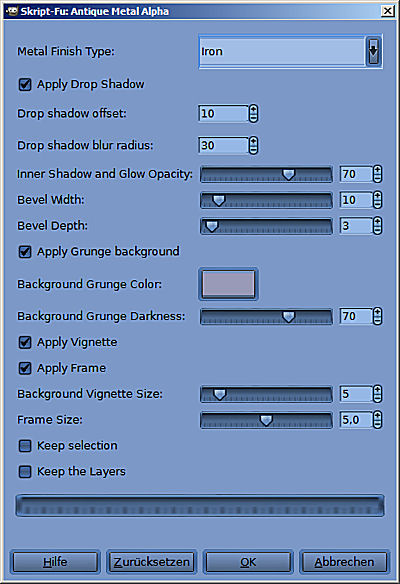The width and height of the screenshot is (400, 584).
Task: Uncheck Apply Frame checkbox
Action: [25, 368]
